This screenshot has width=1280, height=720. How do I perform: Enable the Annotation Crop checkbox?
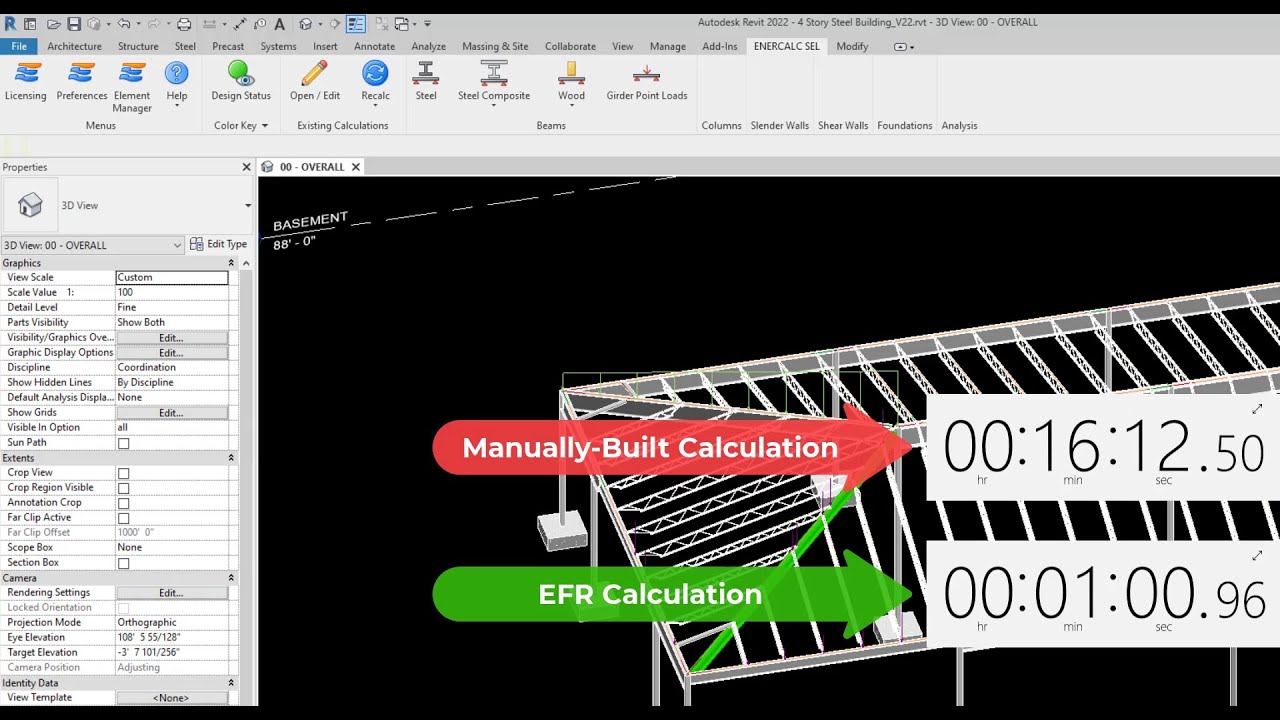click(123, 503)
